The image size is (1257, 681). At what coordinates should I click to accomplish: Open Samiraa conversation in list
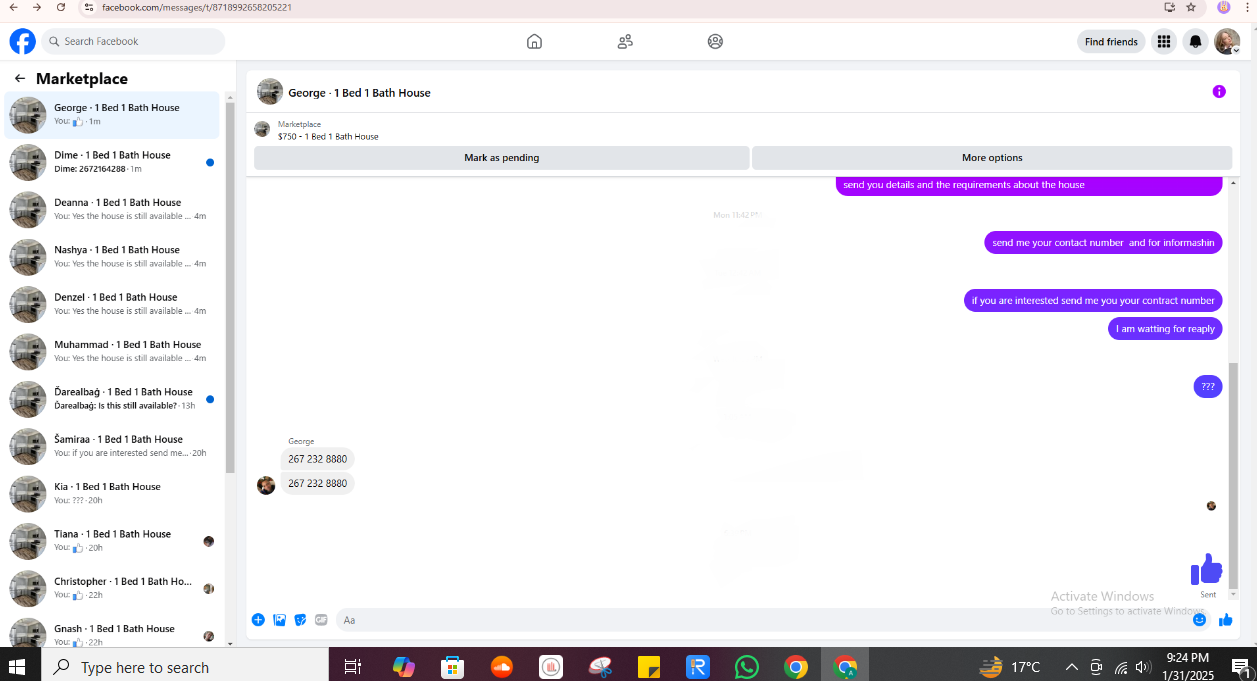112,446
